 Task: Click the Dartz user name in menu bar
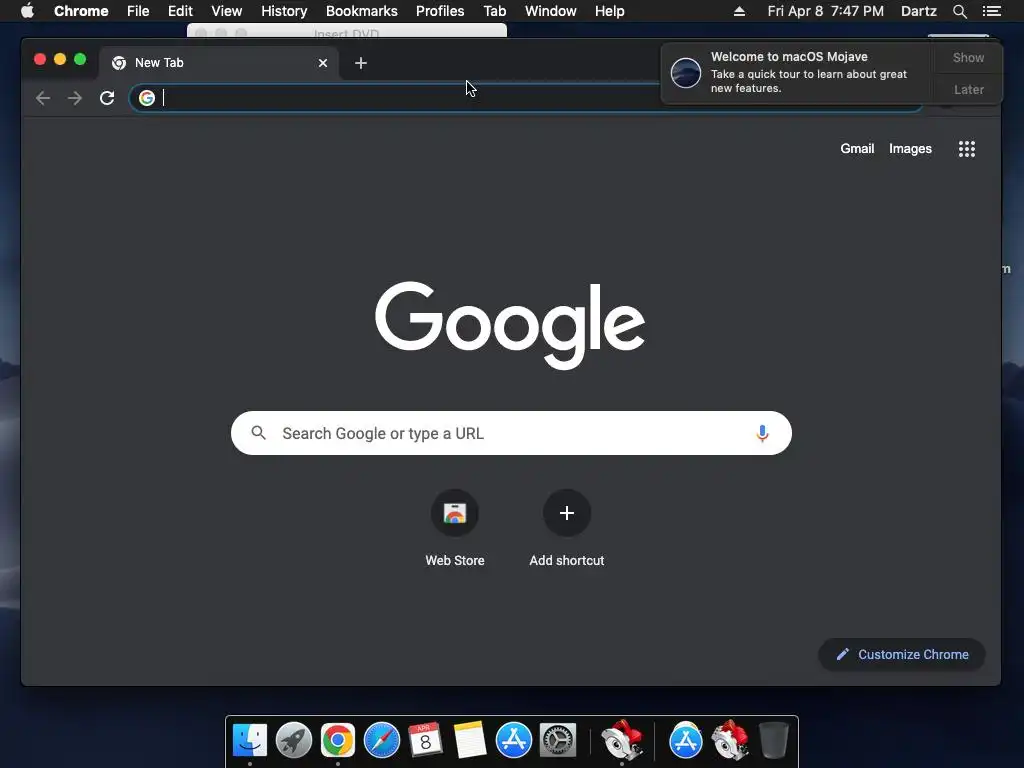click(919, 11)
